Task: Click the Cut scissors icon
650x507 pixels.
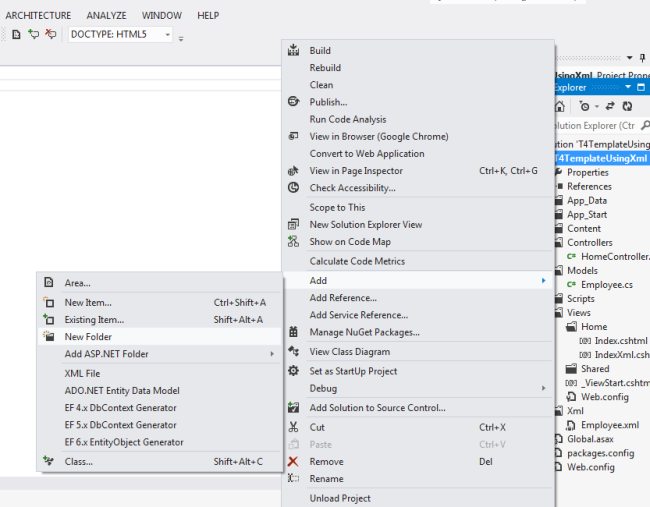Action: pos(293,427)
